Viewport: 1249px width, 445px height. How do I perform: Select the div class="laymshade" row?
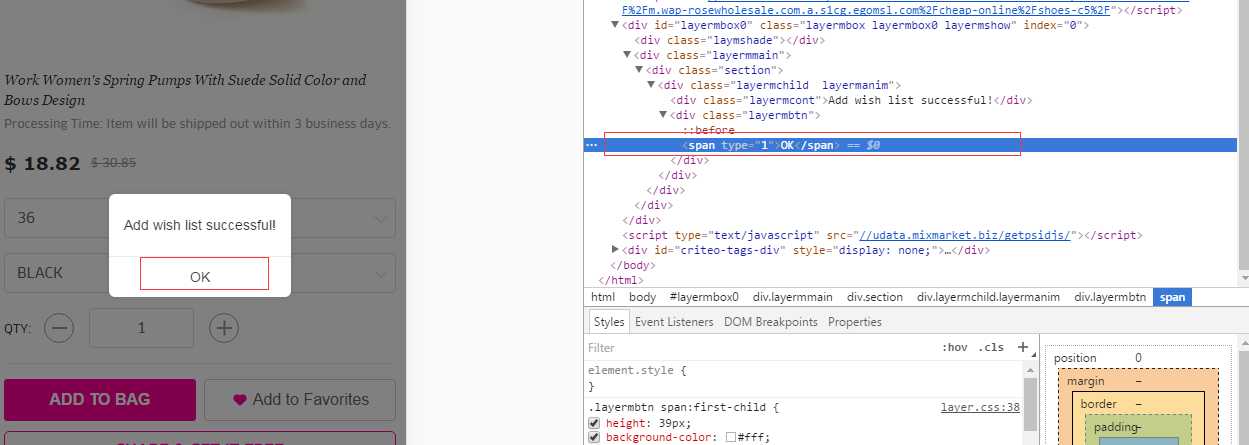click(x=728, y=40)
